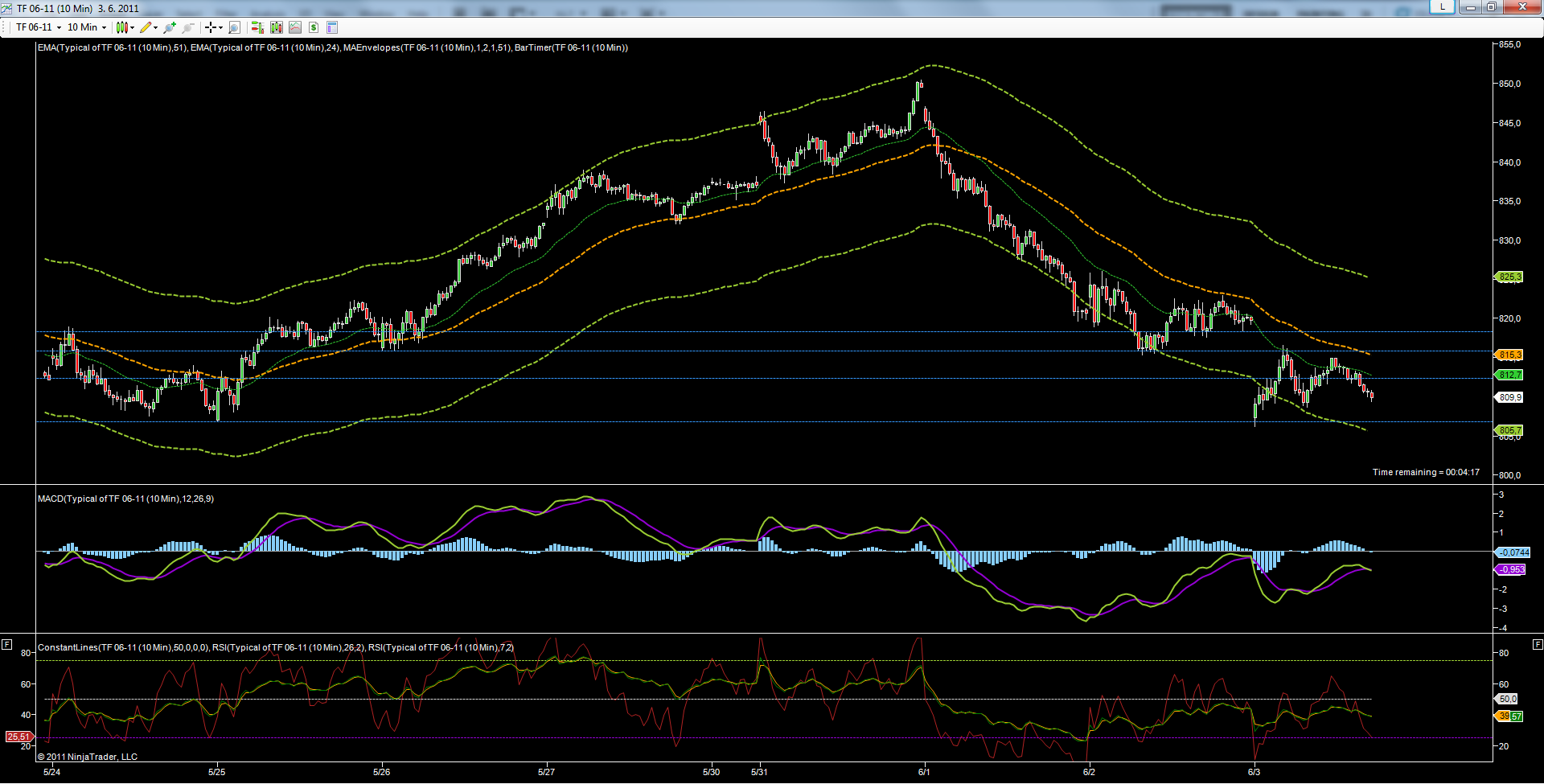The image size is (1544, 784).
Task: Click the MACD indicator label text
Action: click(125, 499)
